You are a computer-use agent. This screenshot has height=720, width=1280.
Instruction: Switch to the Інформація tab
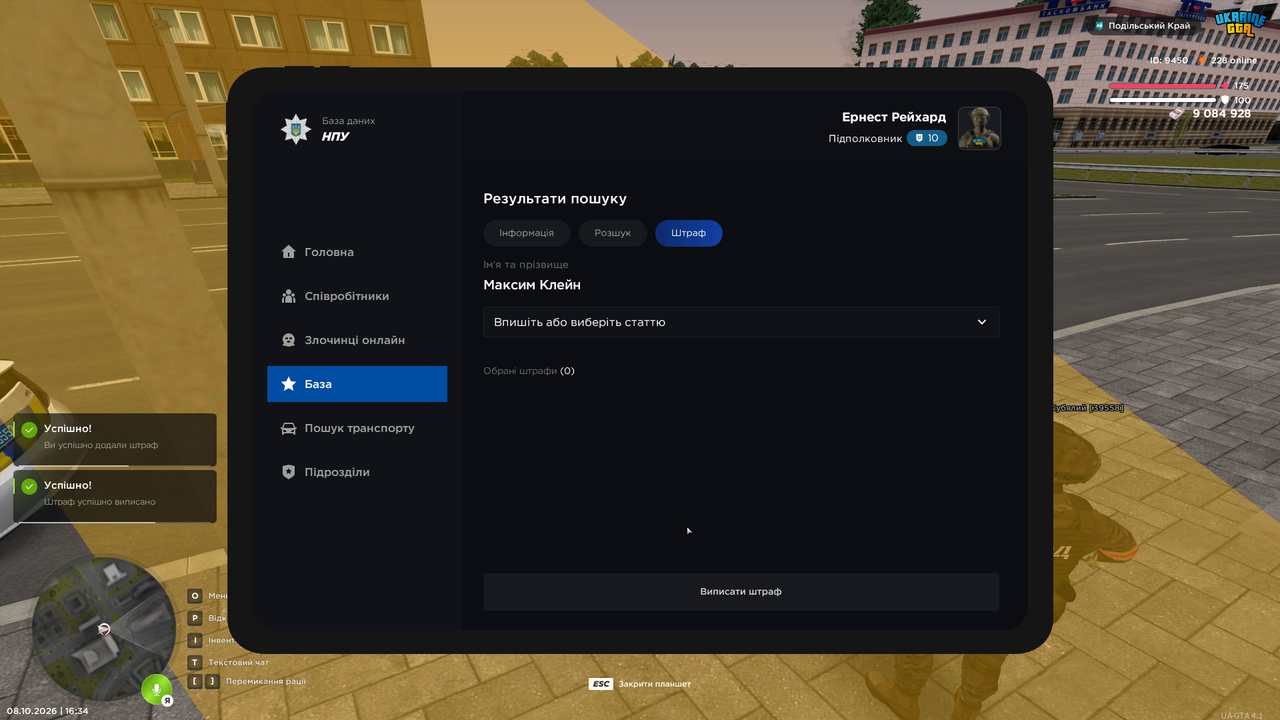[x=527, y=233]
